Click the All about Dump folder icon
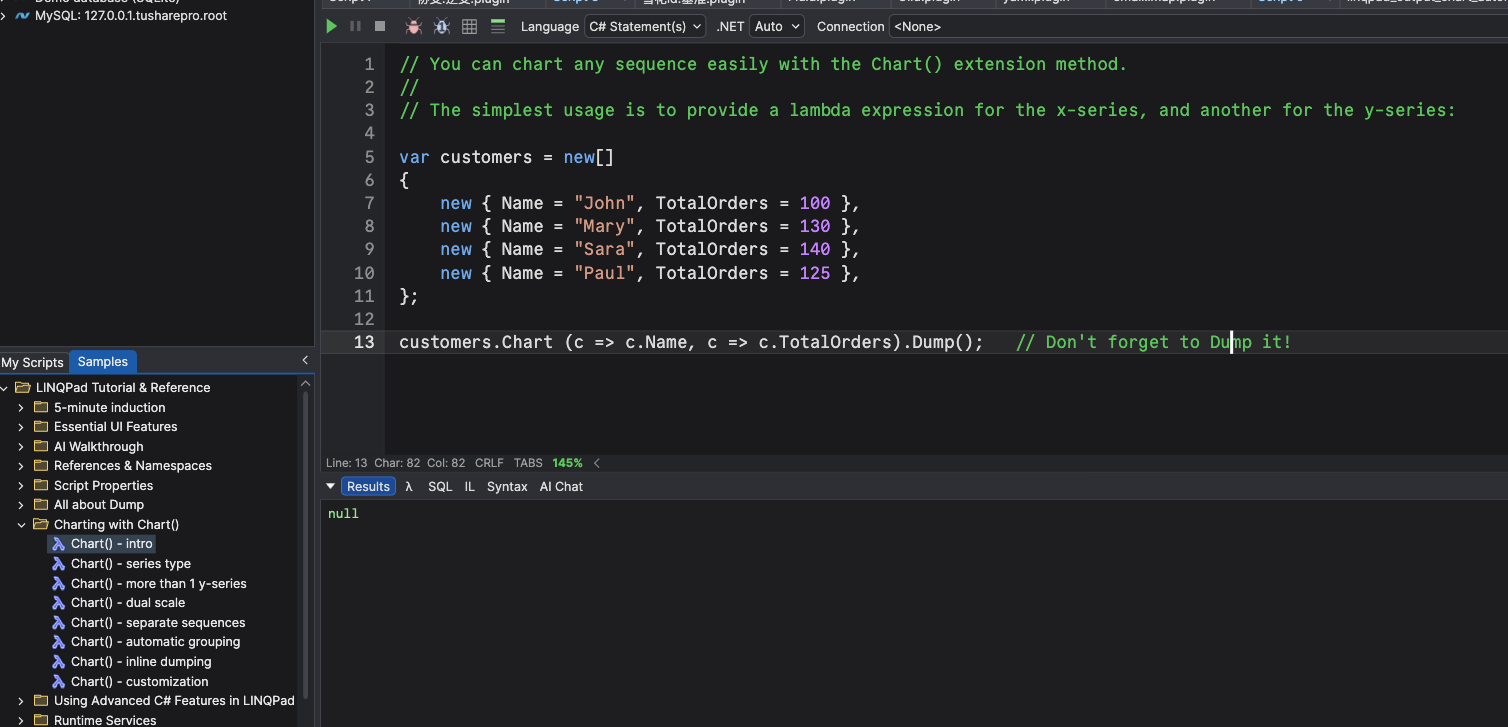The height and width of the screenshot is (727, 1508). click(41, 505)
